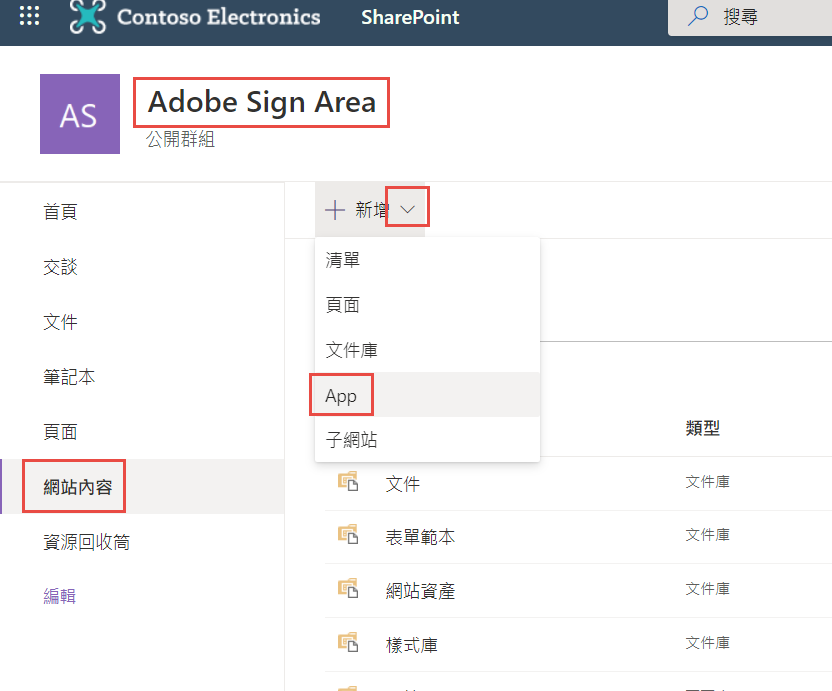Click the library icon beside 表單範本
Viewport: 832px width, 691px height.
pos(348,536)
